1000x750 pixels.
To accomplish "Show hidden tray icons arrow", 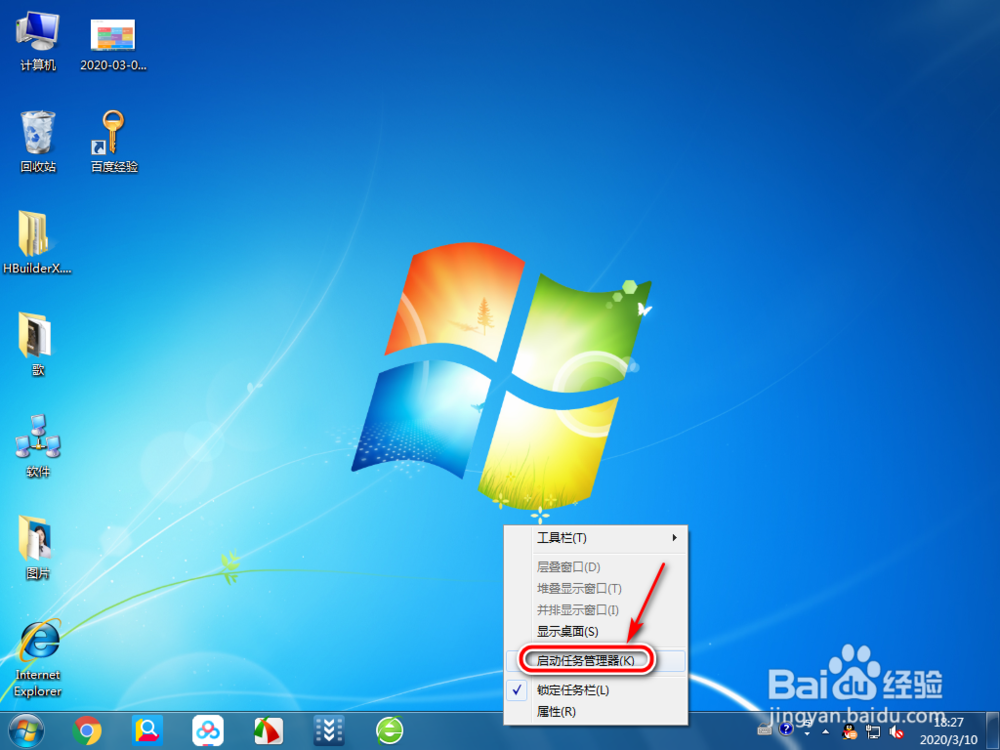I will pos(826,732).
